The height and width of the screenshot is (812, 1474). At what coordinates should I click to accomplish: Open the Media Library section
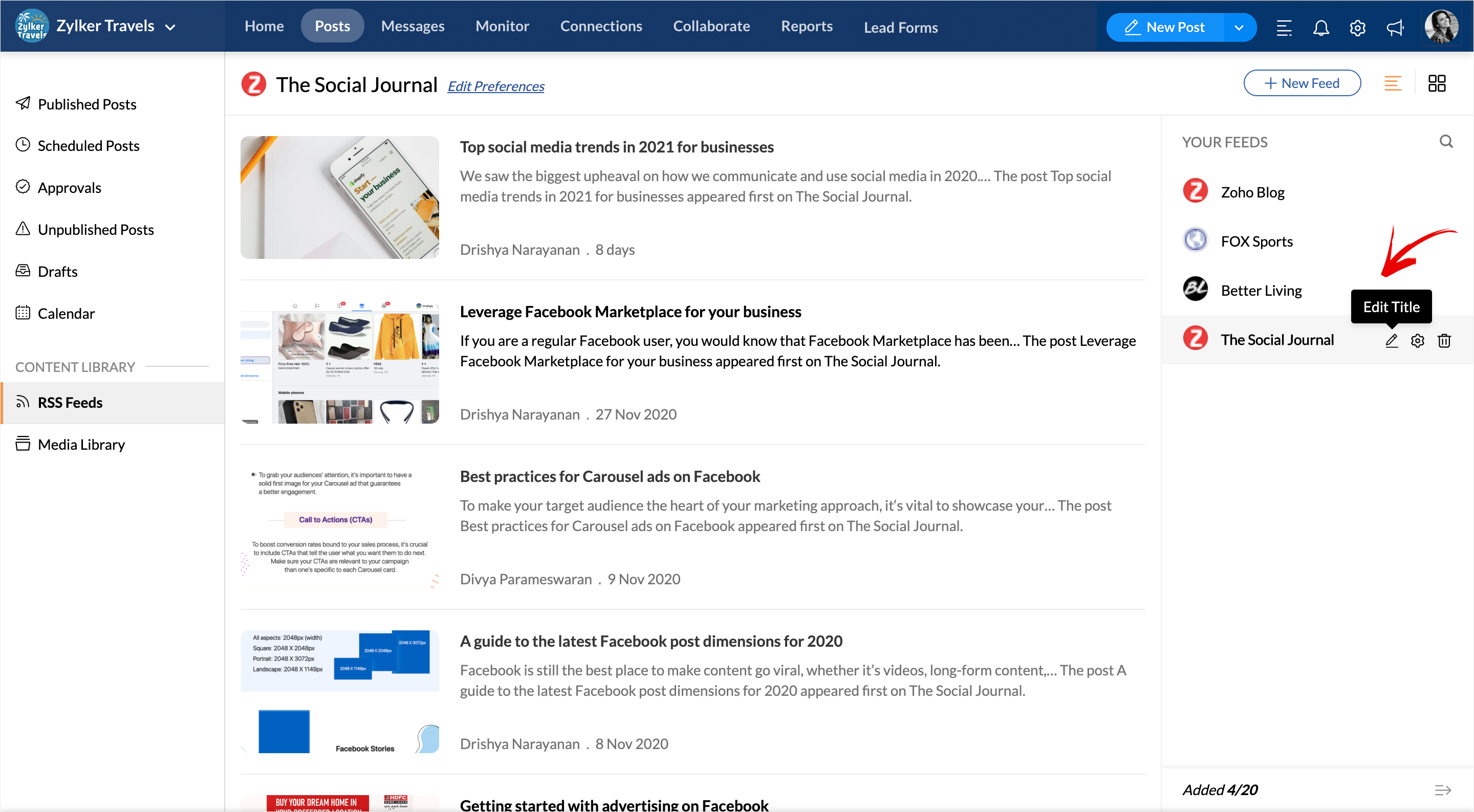pos(81,444)
